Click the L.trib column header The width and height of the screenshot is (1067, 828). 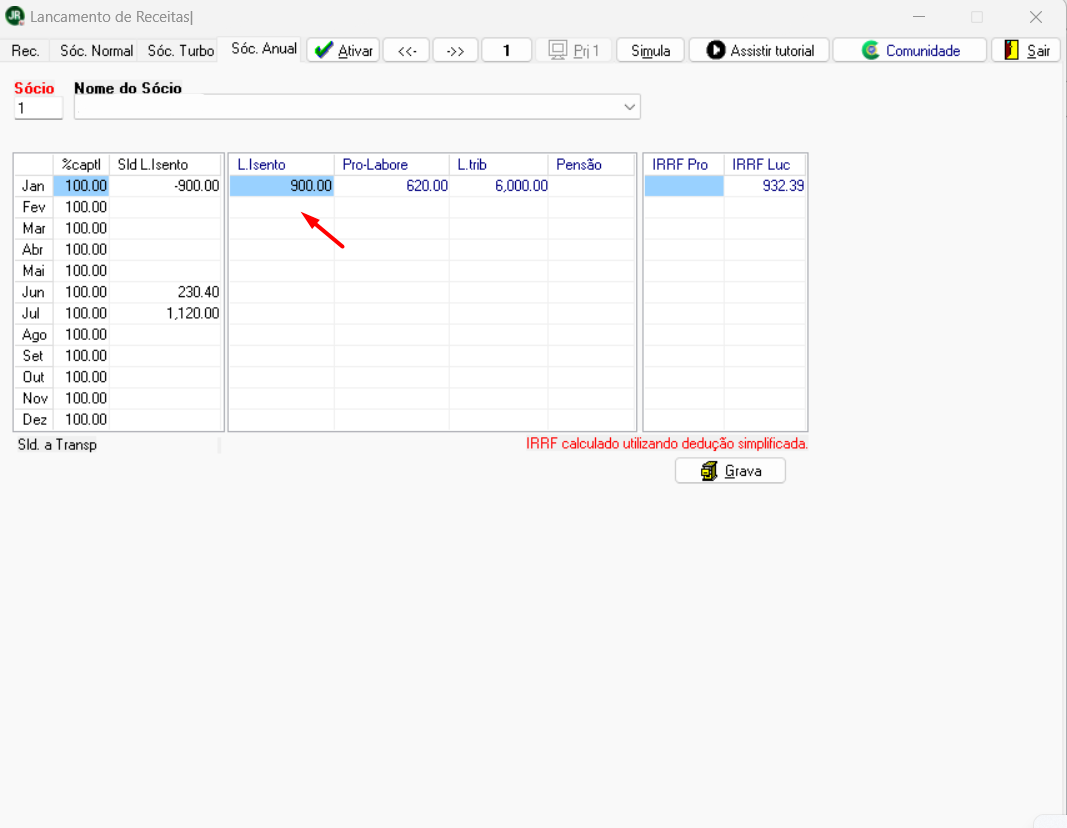point(498,165)
